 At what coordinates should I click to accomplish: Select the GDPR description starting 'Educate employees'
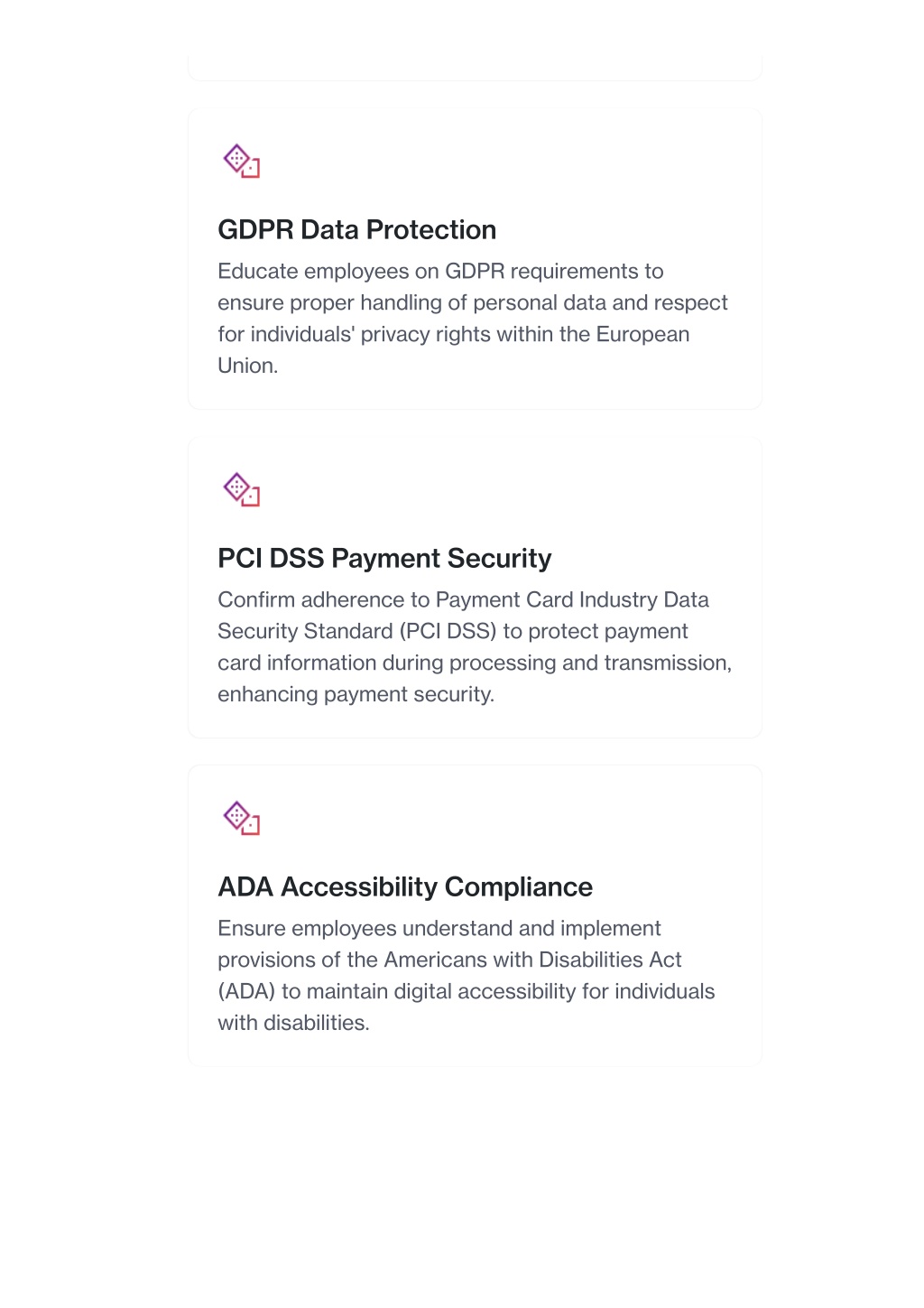click(473, 319)
